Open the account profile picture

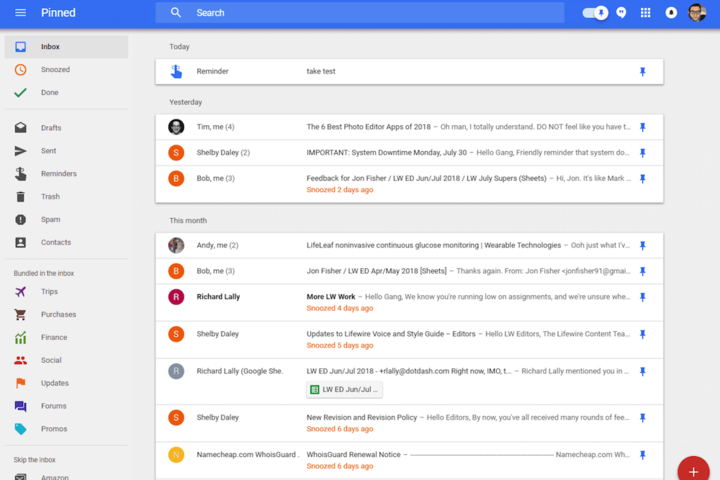click(697, 12)
